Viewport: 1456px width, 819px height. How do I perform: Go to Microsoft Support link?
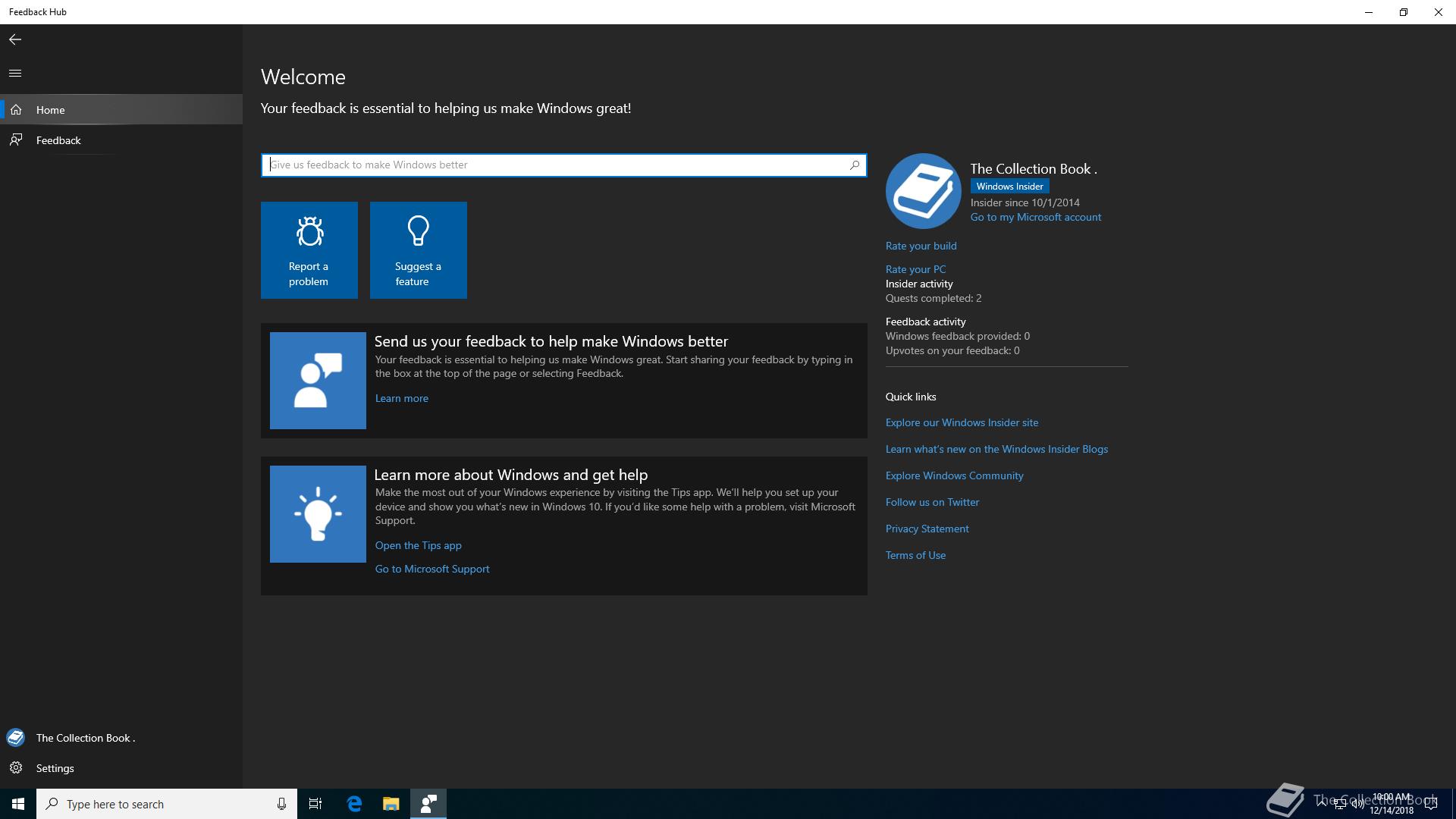432,569
